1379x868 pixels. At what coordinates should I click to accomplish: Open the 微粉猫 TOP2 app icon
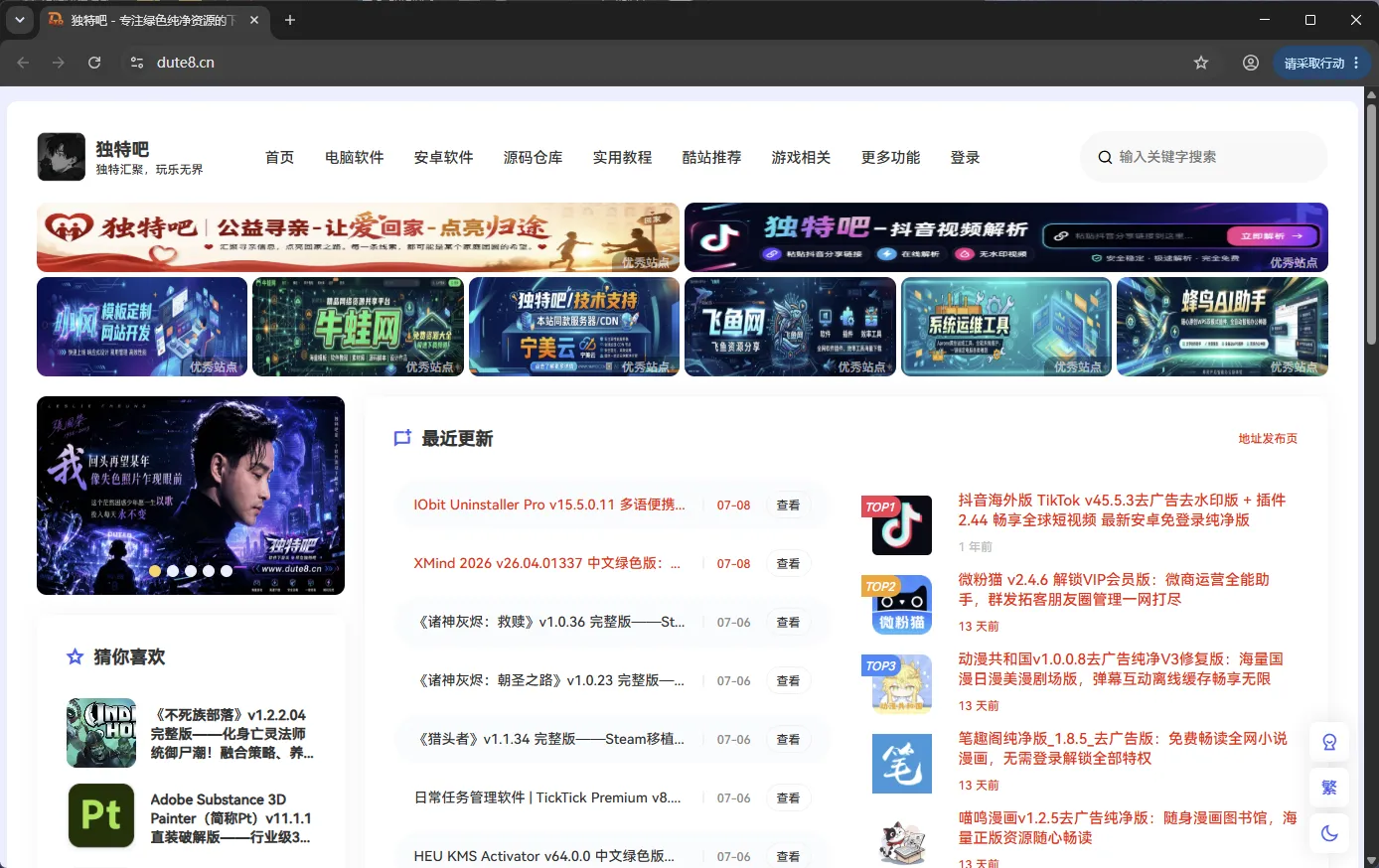click(902, 605)
